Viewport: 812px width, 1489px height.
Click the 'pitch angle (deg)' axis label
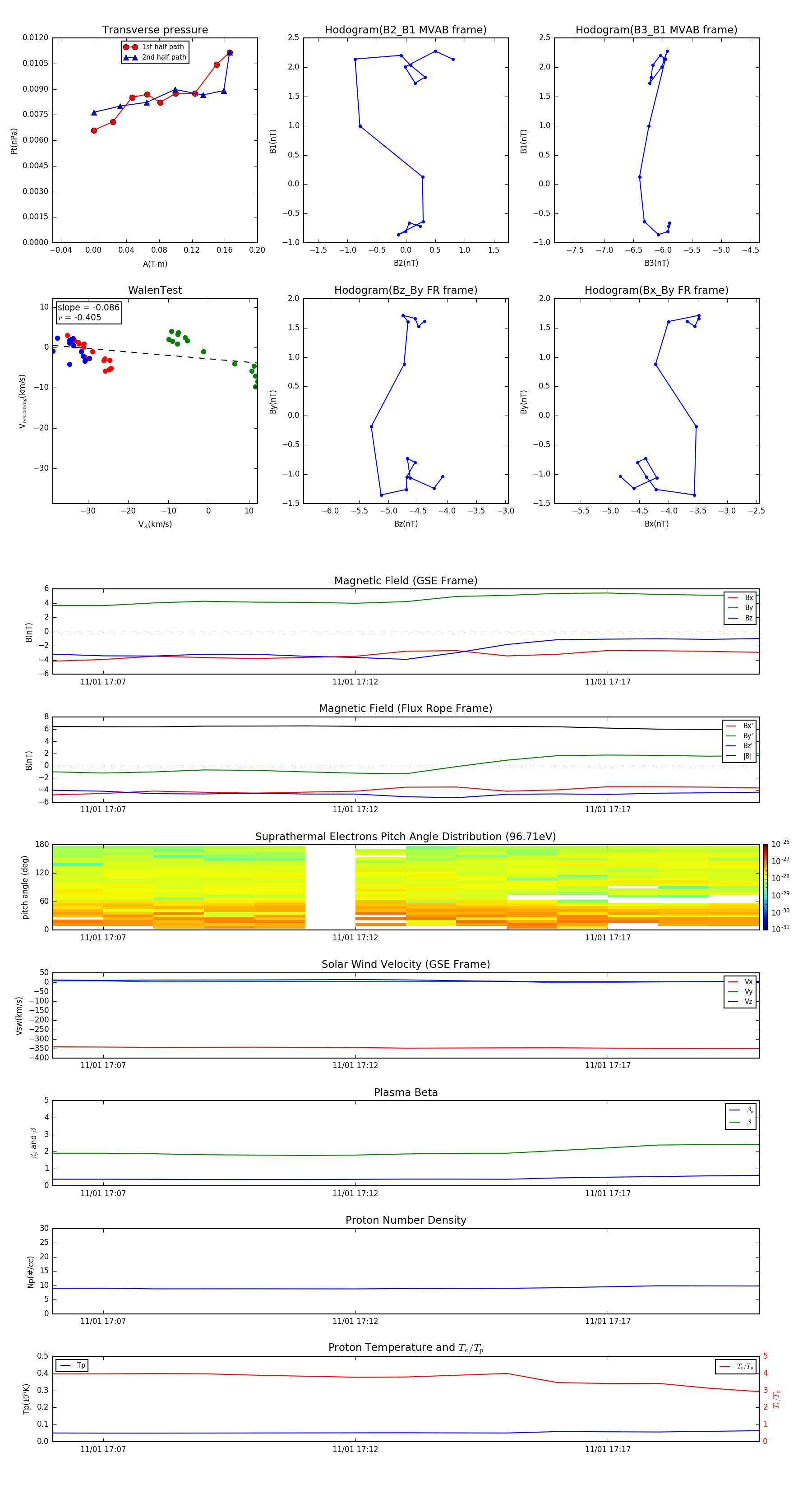[x=25, y=887]
